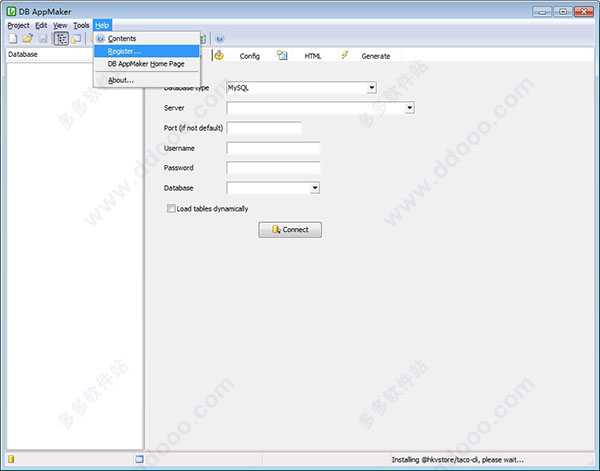This screenshot has width=600, height=471.
Task: Toggle the database tree pane icon
Action: point(61,39)
